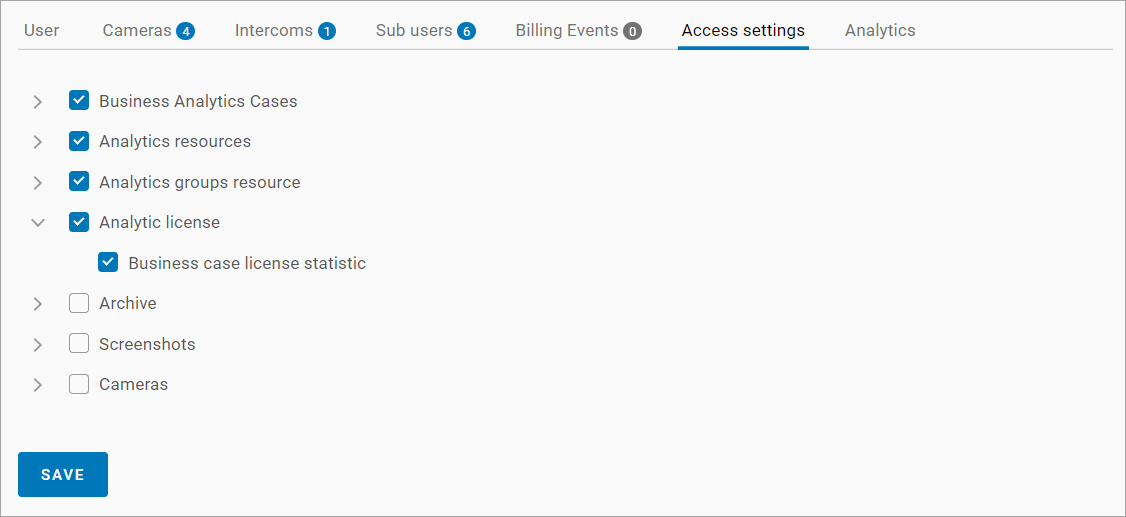This screenshot has height=517, width=1126.
Task: Enable the Archive checkbox
Action: point(79,303)
